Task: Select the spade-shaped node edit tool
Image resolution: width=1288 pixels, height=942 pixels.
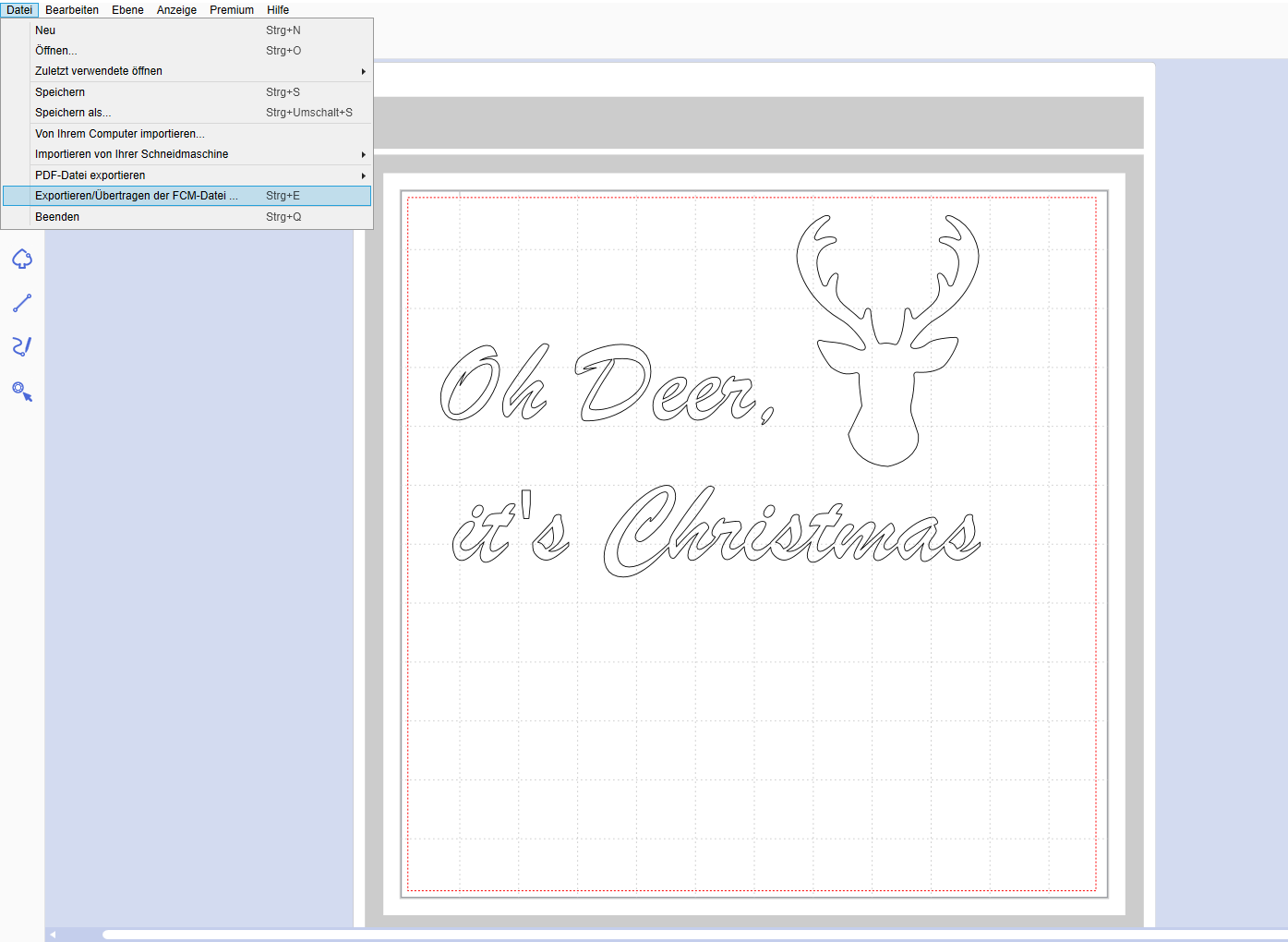Action: [x=22, y=260]
